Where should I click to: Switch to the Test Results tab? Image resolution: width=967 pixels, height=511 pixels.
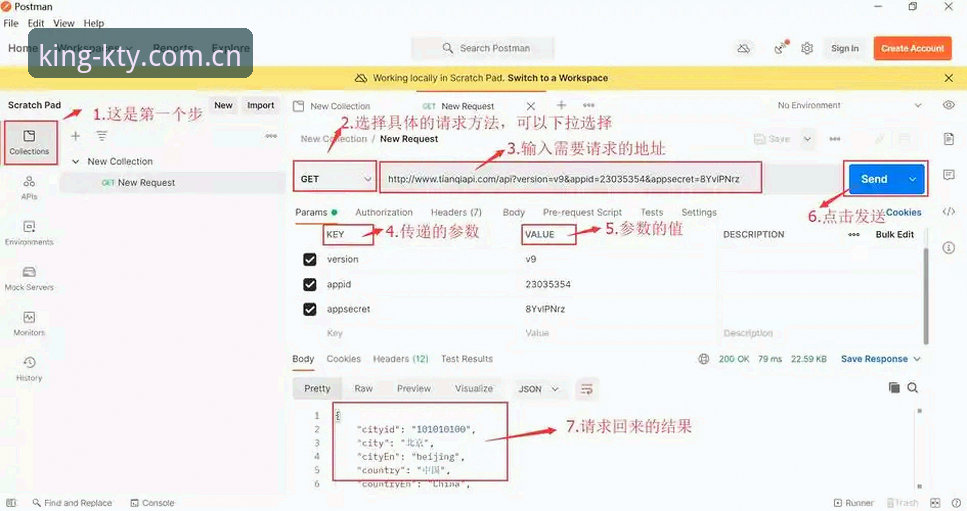click(x=467, y=359)
